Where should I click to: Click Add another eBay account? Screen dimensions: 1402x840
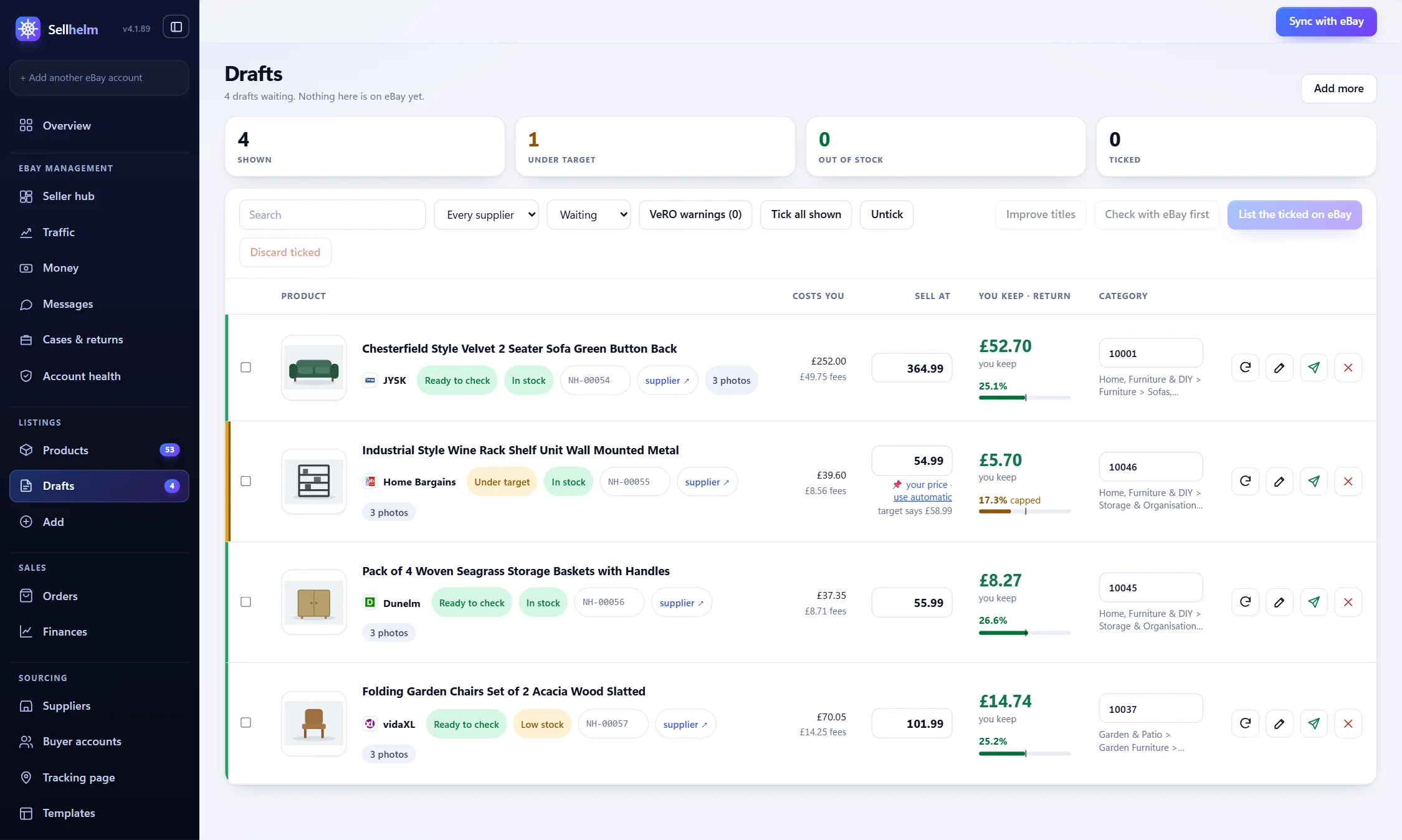tap(99, 78)
